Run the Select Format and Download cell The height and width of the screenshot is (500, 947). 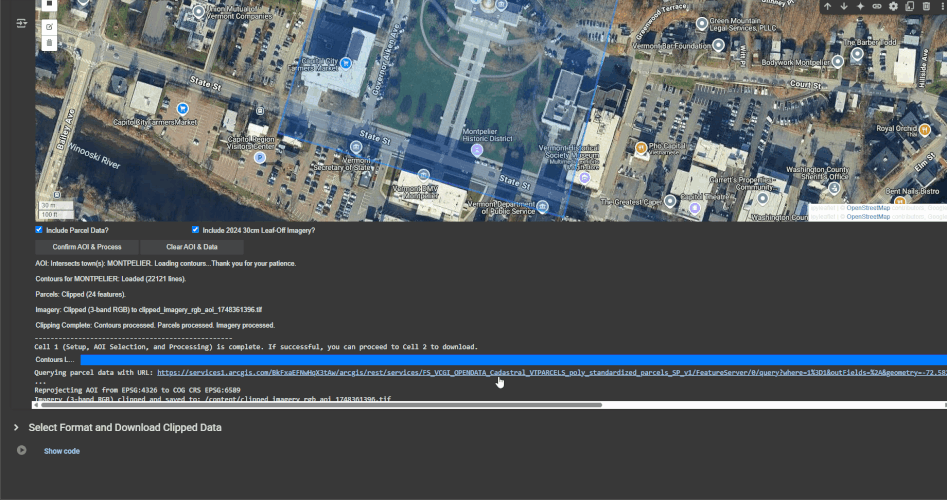click(22, 450)
